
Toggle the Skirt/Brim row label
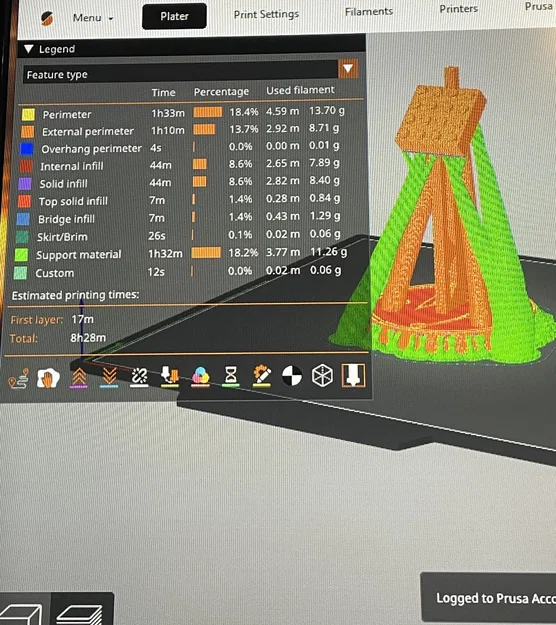(62, 237)
